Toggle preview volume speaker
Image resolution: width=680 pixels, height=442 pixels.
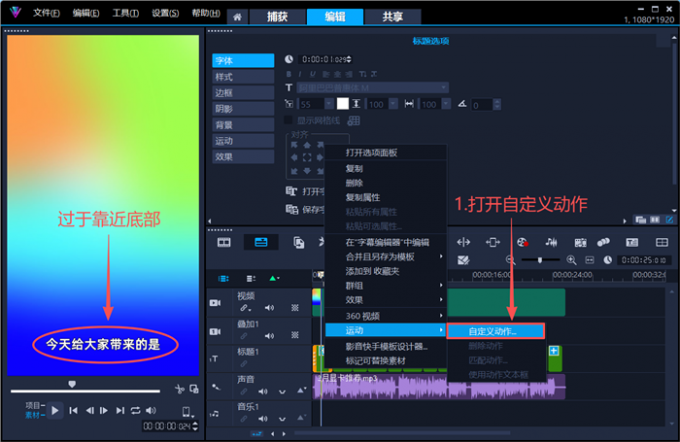click(x=151, y=410)
